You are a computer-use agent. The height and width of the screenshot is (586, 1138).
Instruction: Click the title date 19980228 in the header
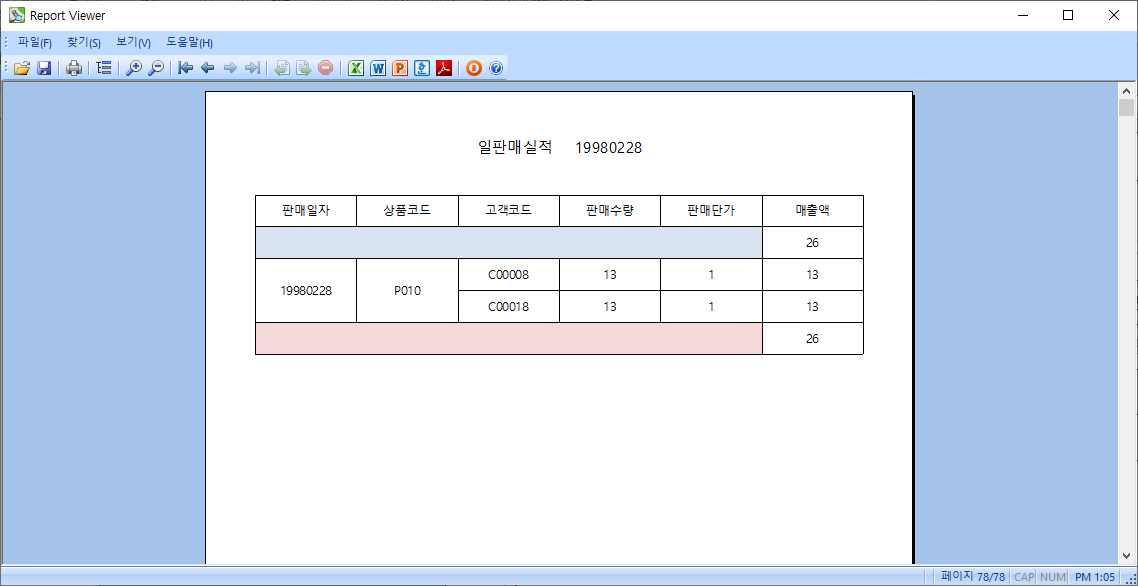tap(609, 148)
